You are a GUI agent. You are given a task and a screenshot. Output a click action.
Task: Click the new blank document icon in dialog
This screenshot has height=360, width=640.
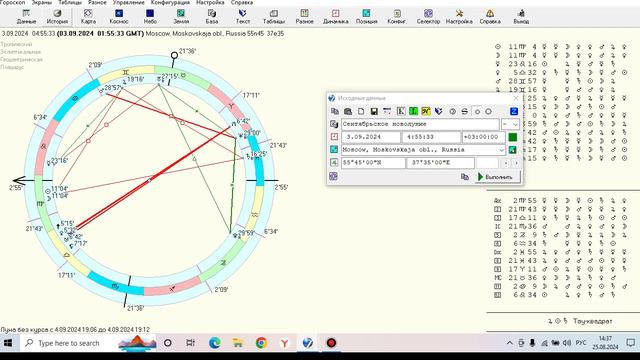(361, 111)
